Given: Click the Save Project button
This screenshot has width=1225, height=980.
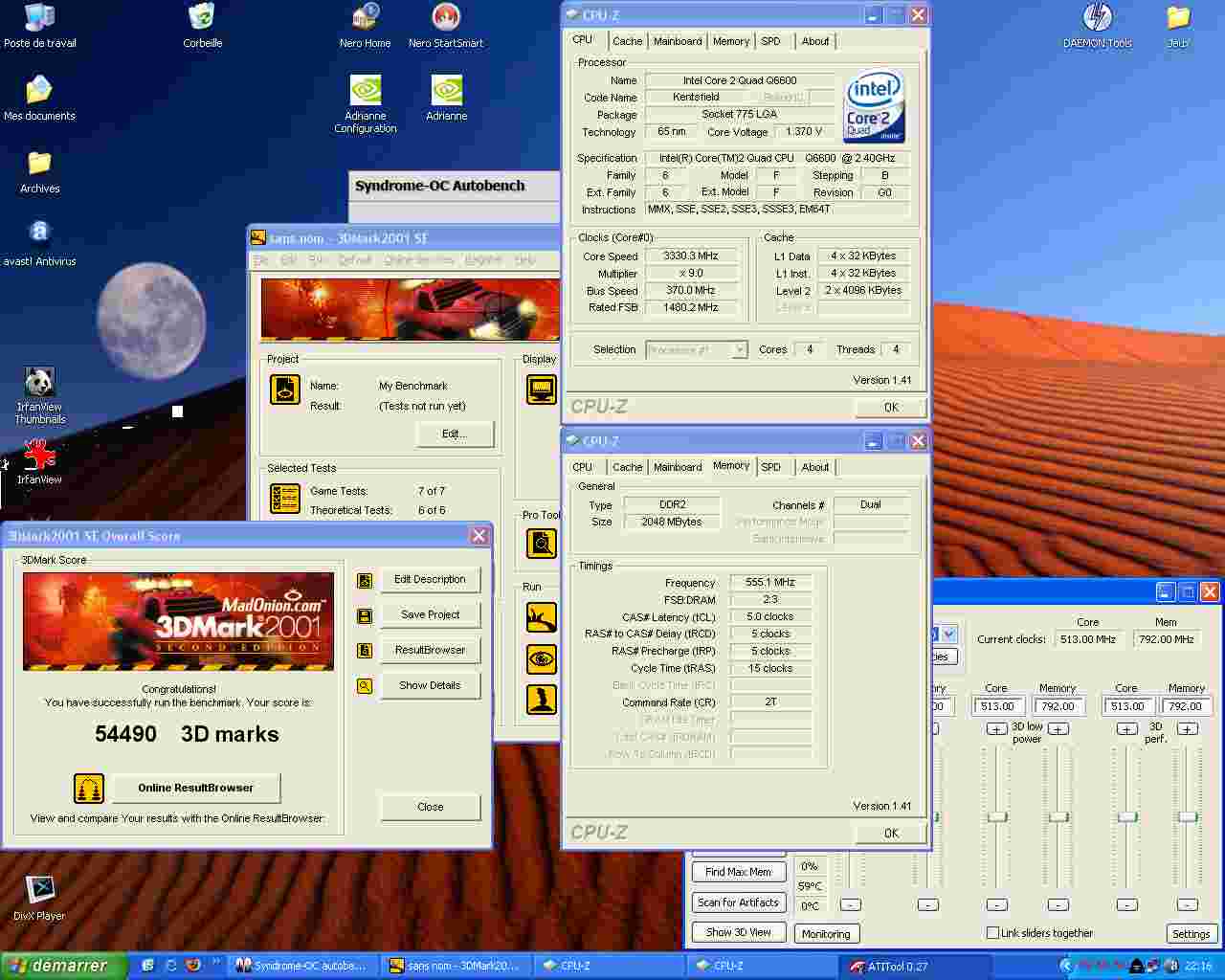Looking at the screenshot, I should 430,615.
